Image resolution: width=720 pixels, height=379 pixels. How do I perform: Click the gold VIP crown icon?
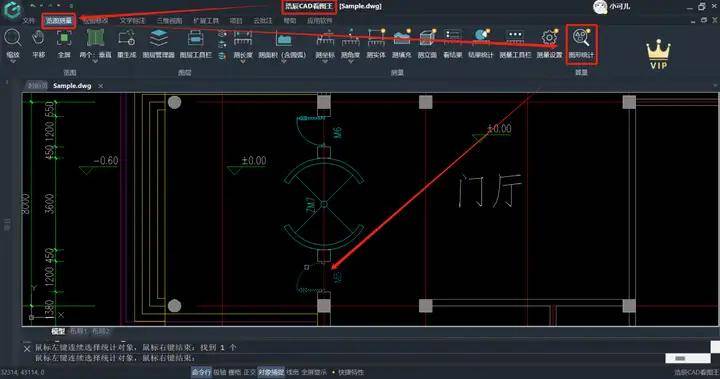point(658,54)
